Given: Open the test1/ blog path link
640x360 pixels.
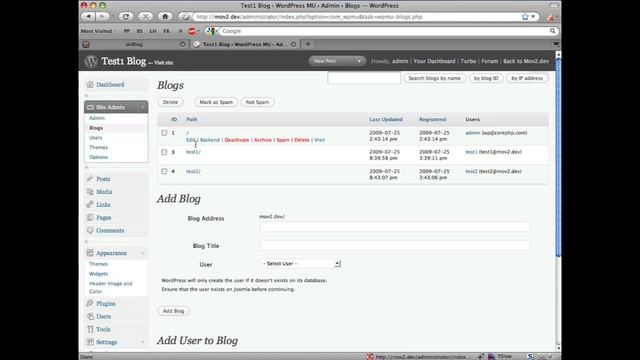Looking at the screenshot, I should pos(193,152).
